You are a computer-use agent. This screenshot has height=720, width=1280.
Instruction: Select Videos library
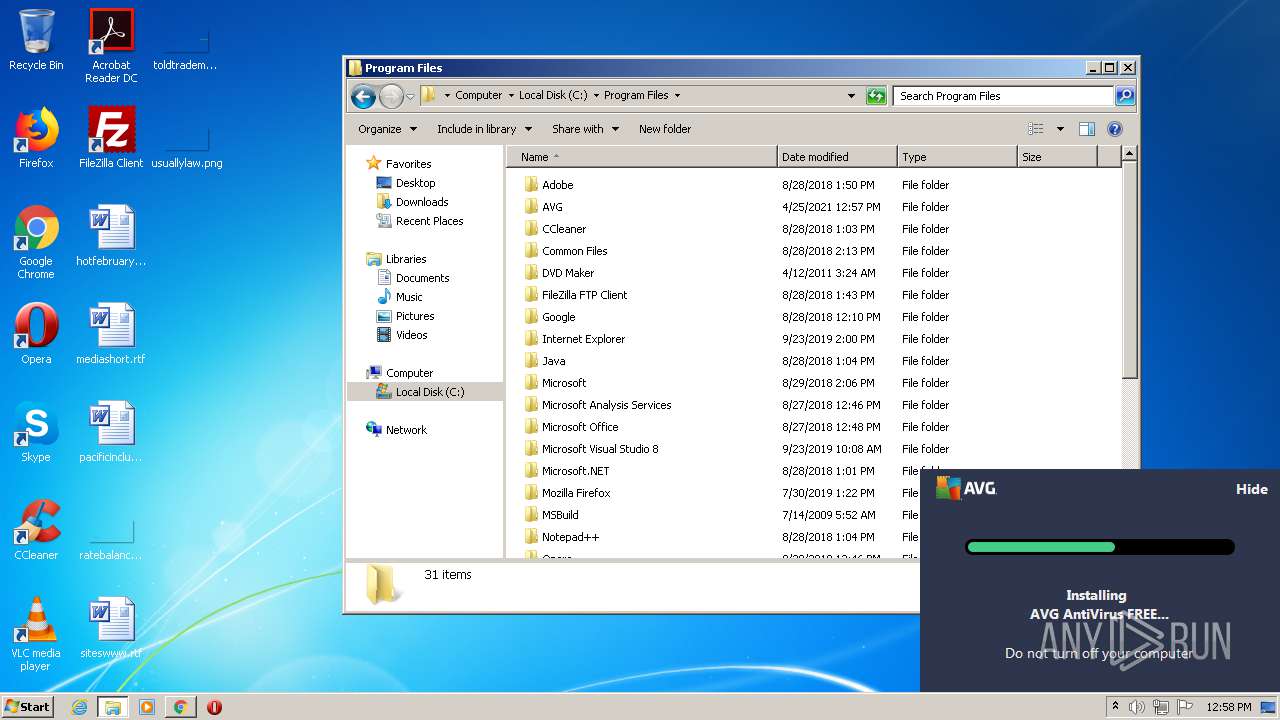[x=411, y=335]
